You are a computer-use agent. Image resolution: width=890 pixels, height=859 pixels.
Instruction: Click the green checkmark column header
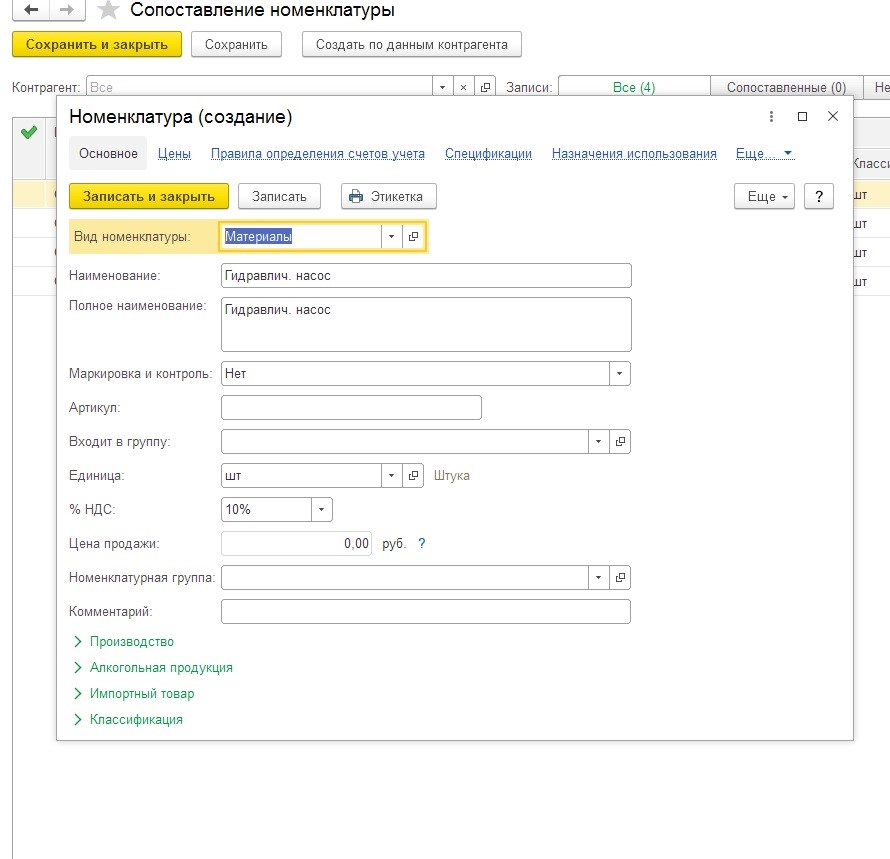[x=28, y=133]
